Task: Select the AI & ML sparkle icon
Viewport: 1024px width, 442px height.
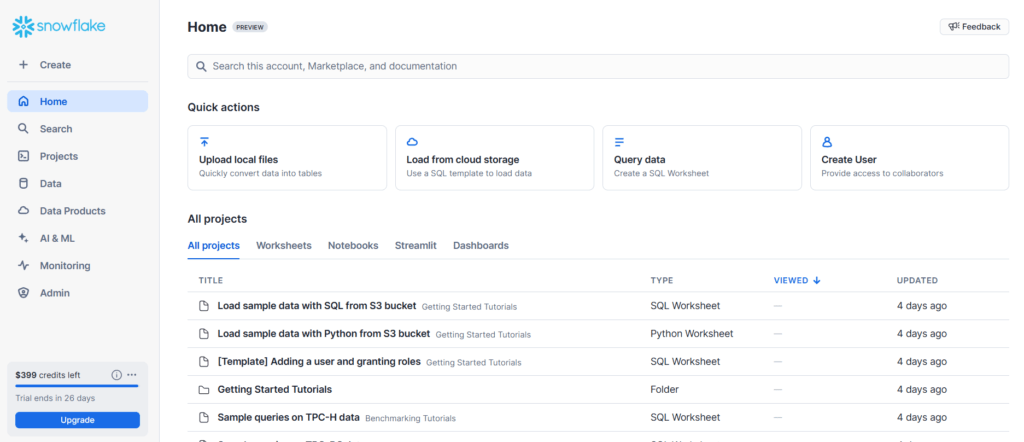Action: 24,238
